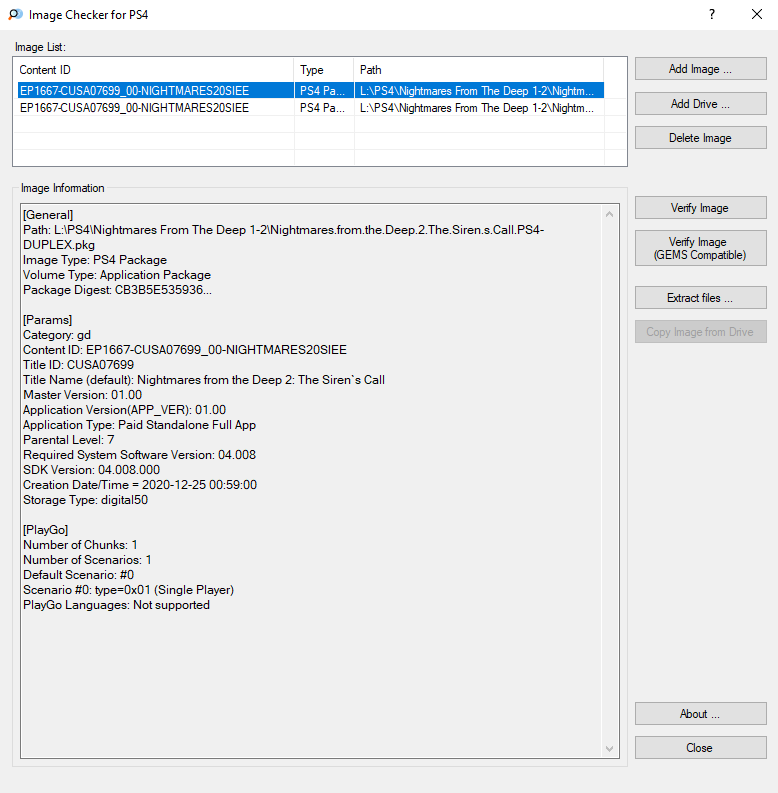Click the help question mark in title bar
The image size is (778, 793).
coord(712,14)
